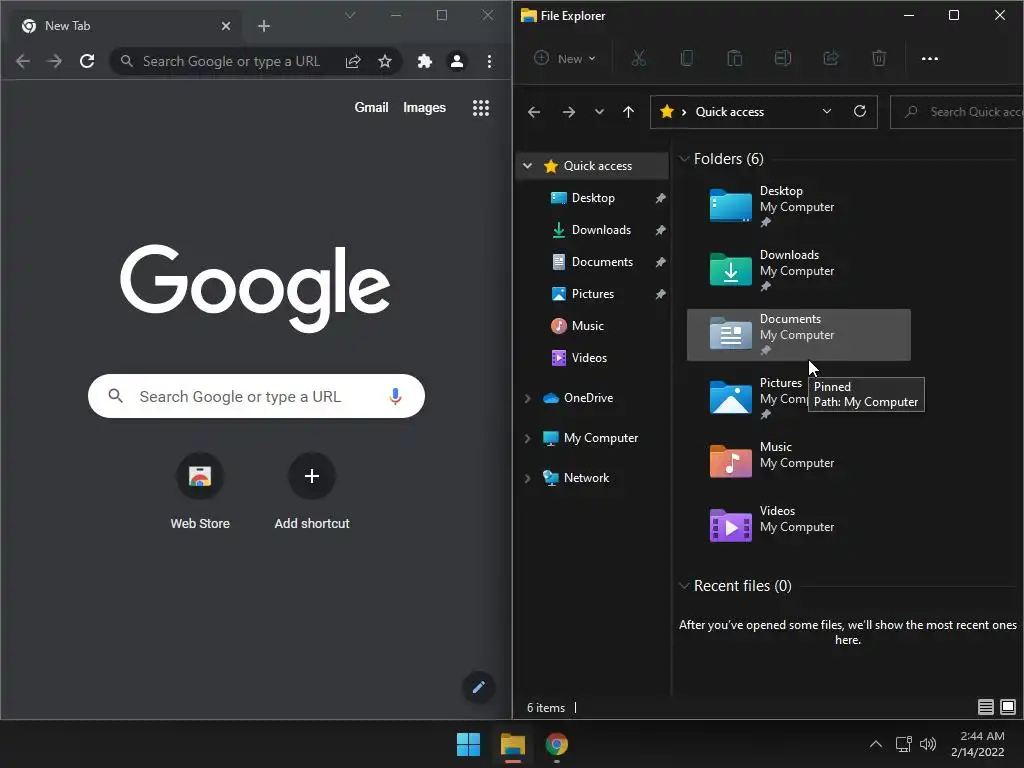Close the New Tab tab

[226, 26]
